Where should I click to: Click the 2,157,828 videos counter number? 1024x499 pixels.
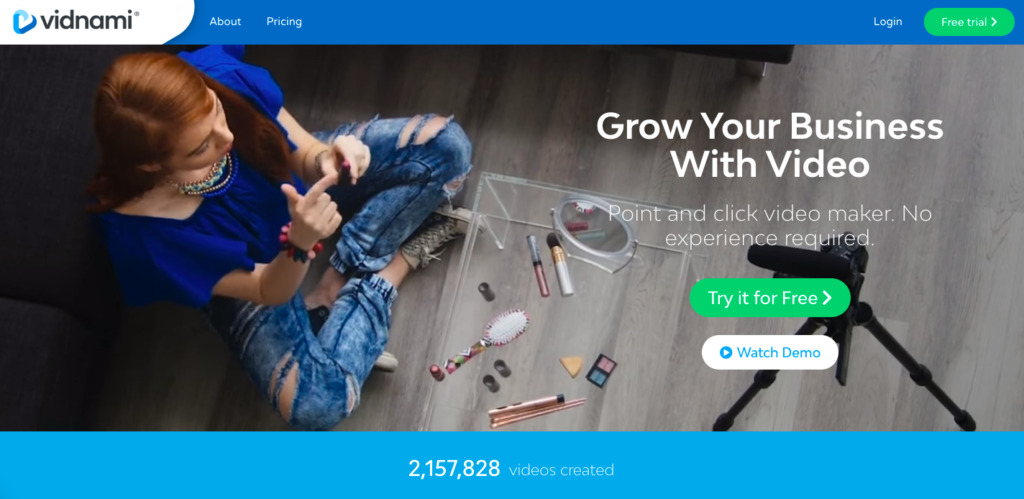(x=455, y=469)
